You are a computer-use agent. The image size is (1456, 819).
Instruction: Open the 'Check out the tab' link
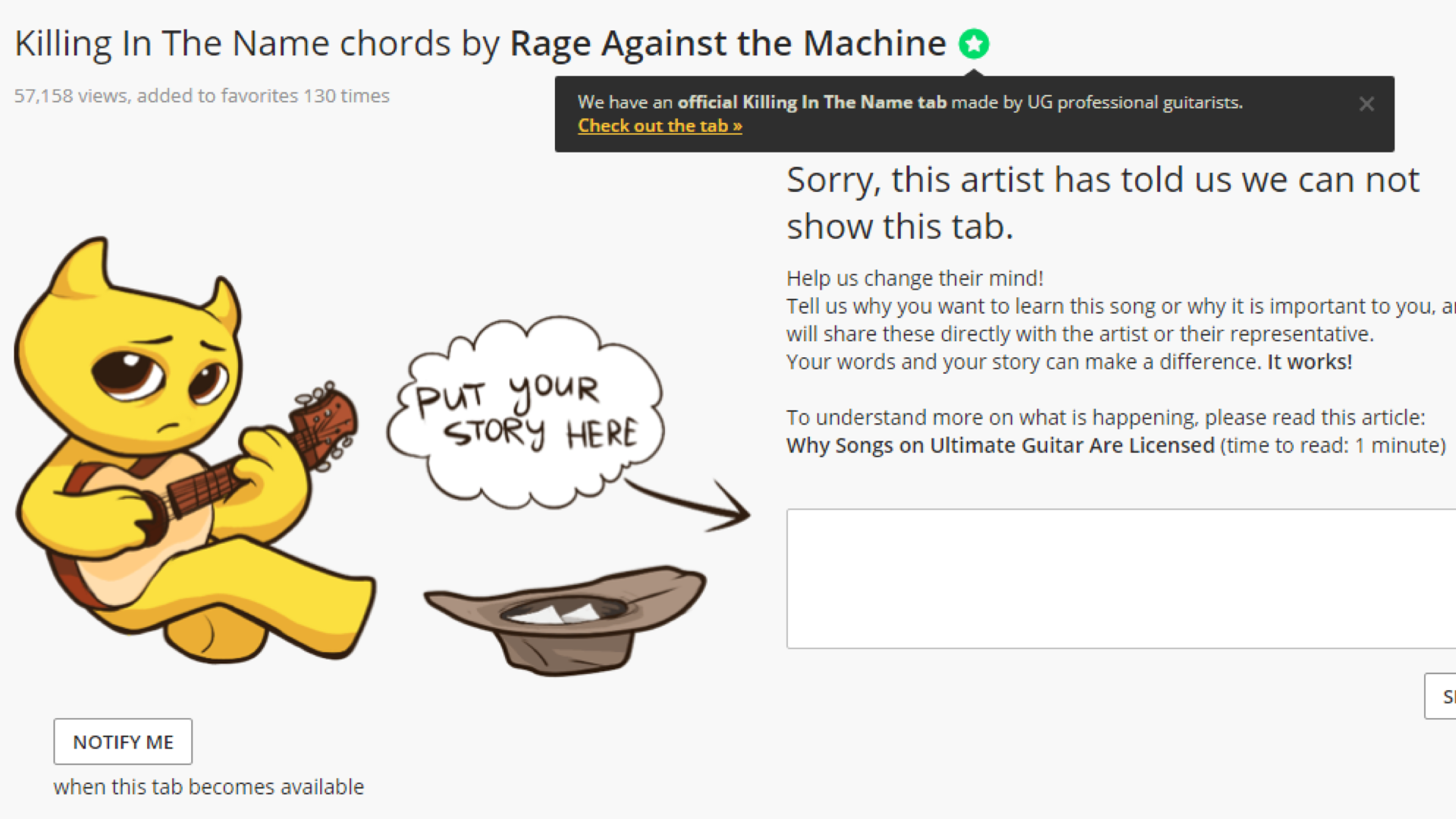point(660,126)
